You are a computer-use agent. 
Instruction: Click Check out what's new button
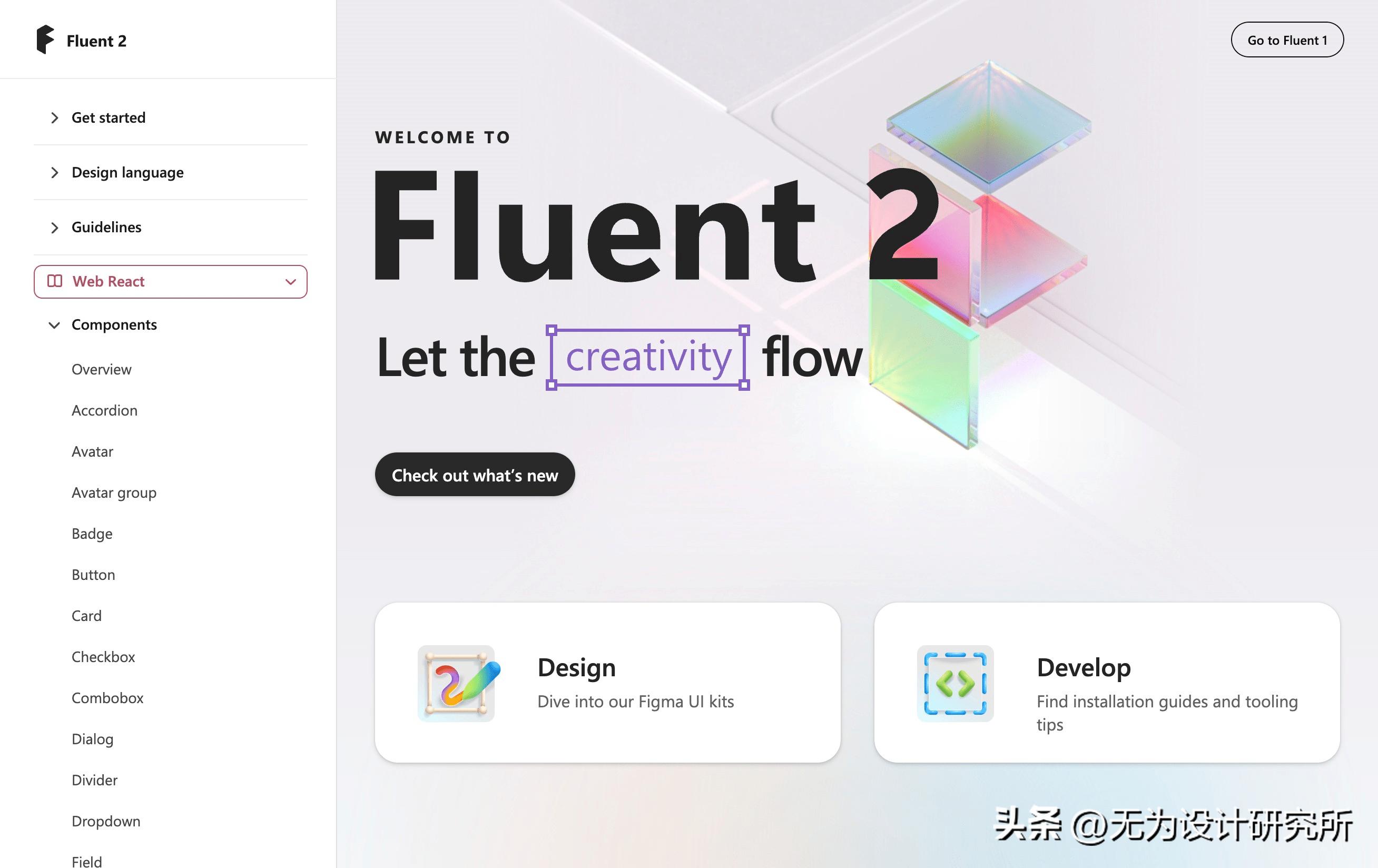[x=475, y=475]
